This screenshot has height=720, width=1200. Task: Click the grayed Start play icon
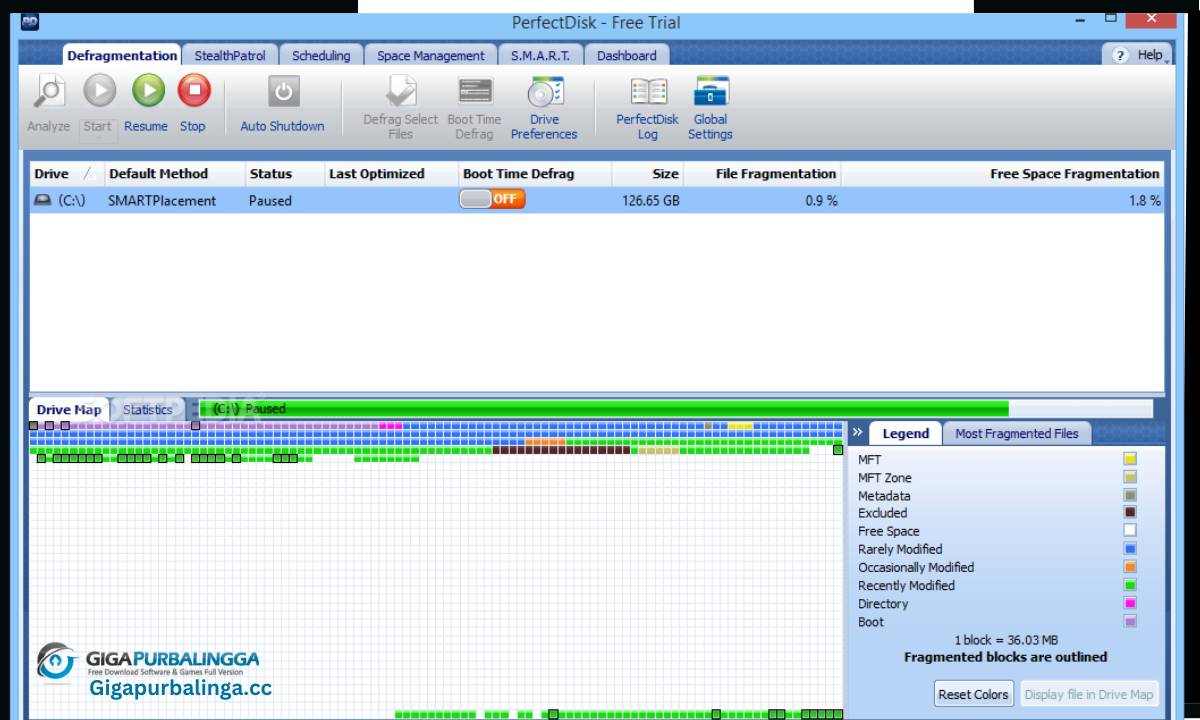click(99, 92)
